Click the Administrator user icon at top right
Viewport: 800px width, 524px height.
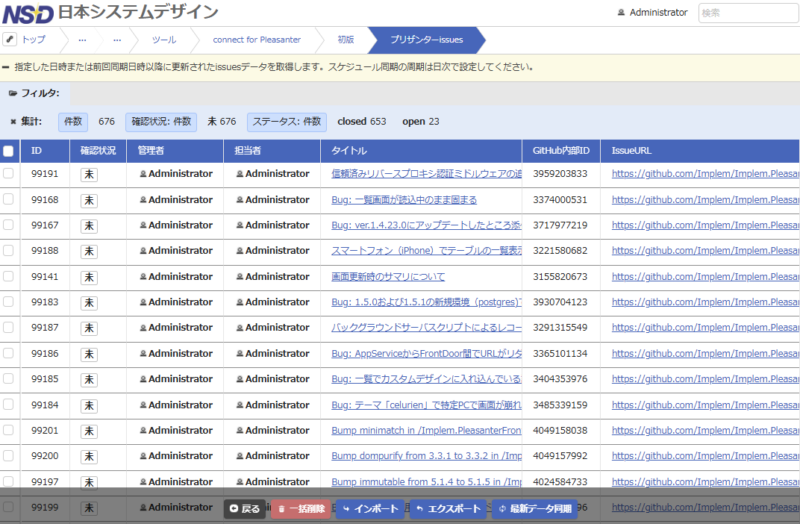(622, 13)
